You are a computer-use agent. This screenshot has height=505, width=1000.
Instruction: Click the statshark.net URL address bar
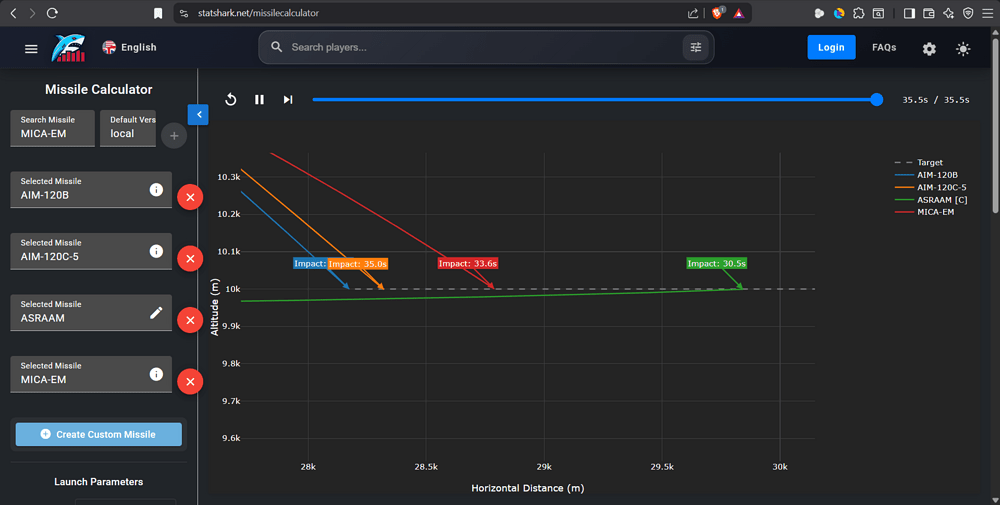(x=258, y=13)
